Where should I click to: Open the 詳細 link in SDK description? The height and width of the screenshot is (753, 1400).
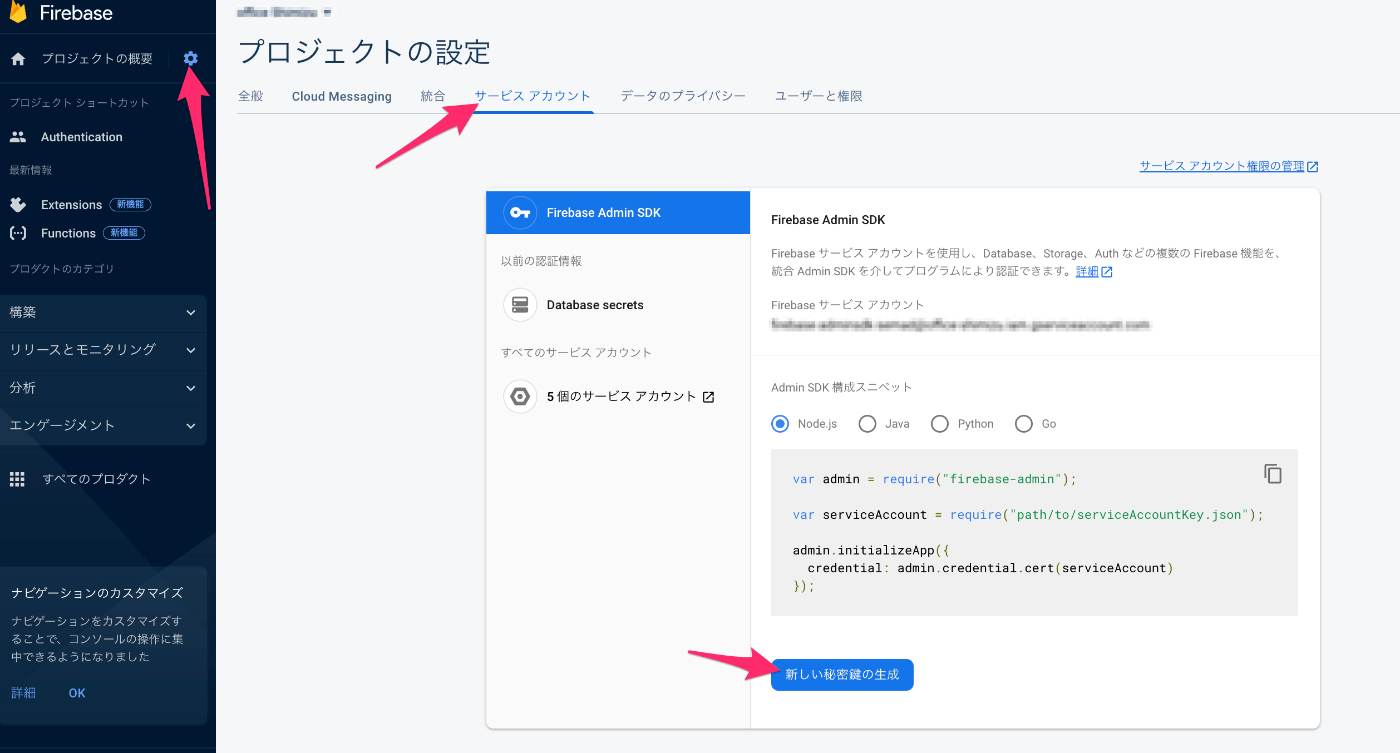pyautogui.click(x=1087, y=272)
